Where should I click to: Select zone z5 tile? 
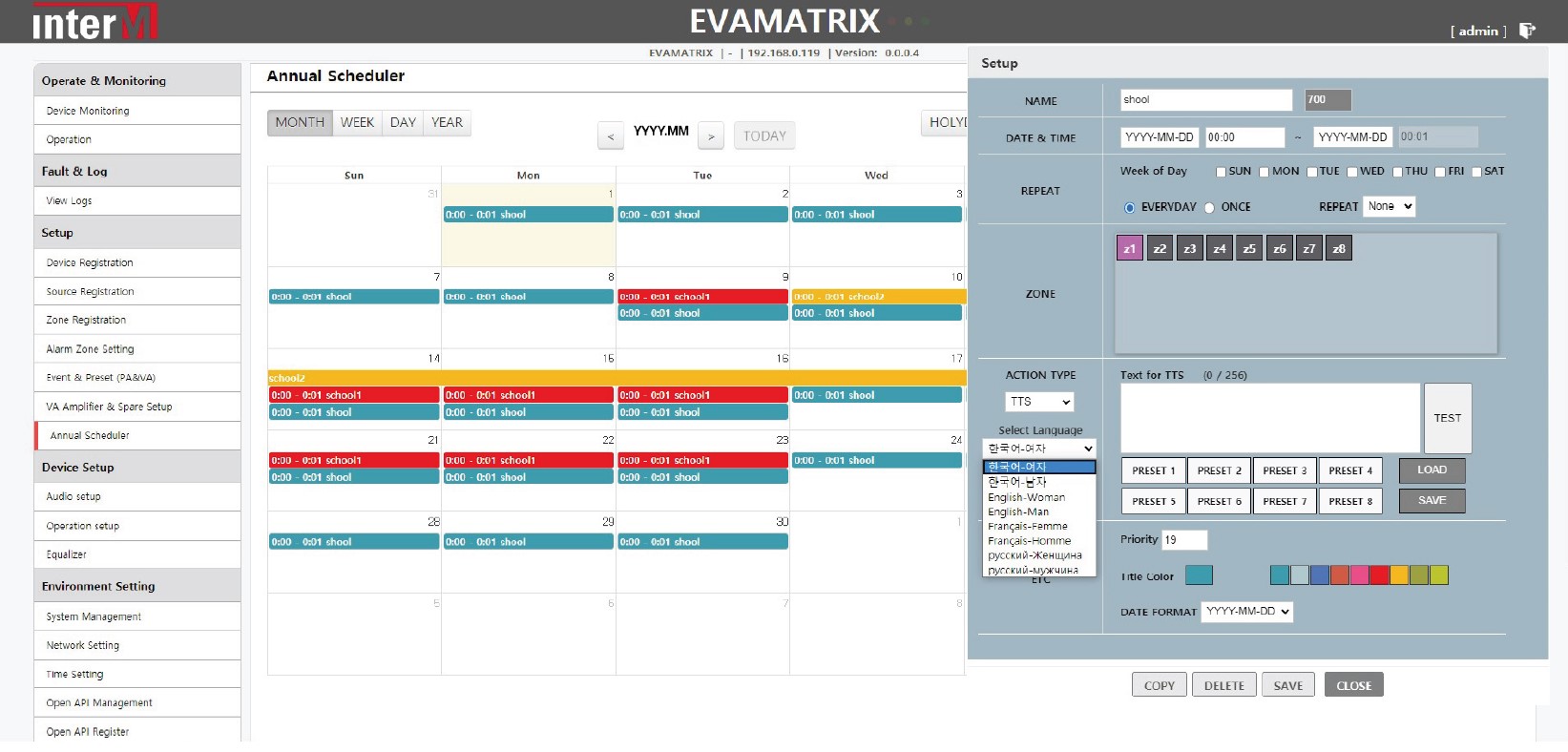[x=1249, y=248]
